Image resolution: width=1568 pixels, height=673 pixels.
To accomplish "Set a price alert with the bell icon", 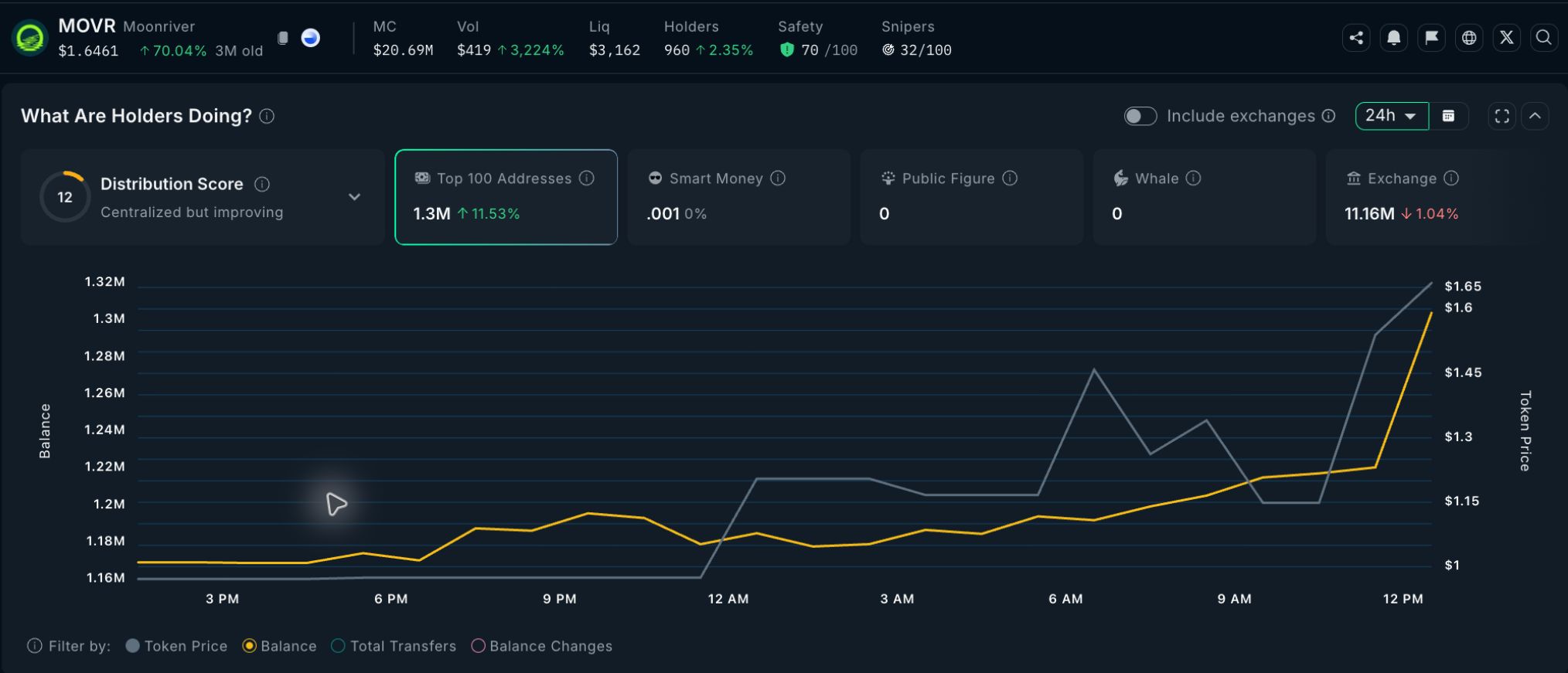I will [x=1394, y=38].
